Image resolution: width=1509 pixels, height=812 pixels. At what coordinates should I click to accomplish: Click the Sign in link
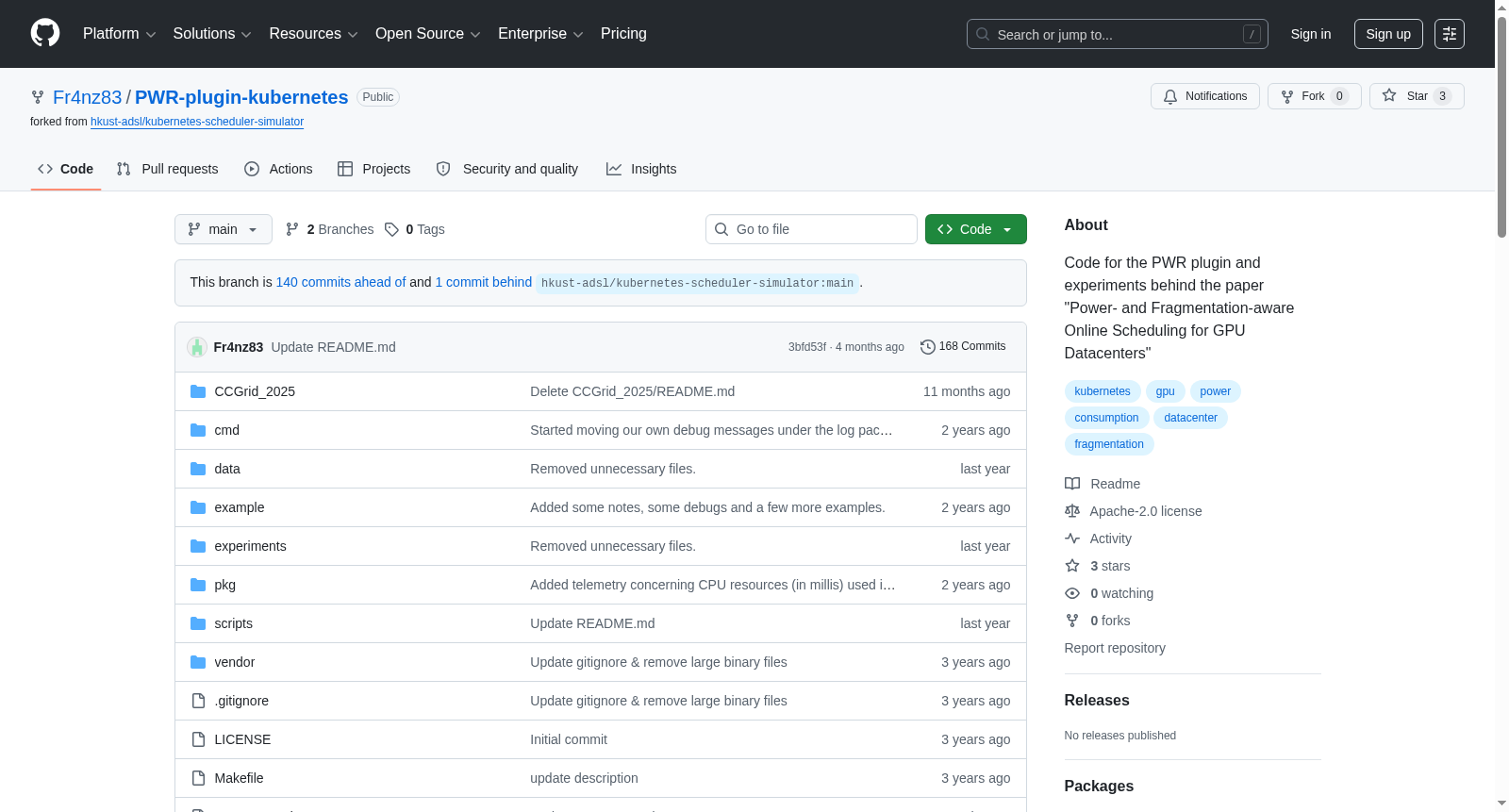1311,34
